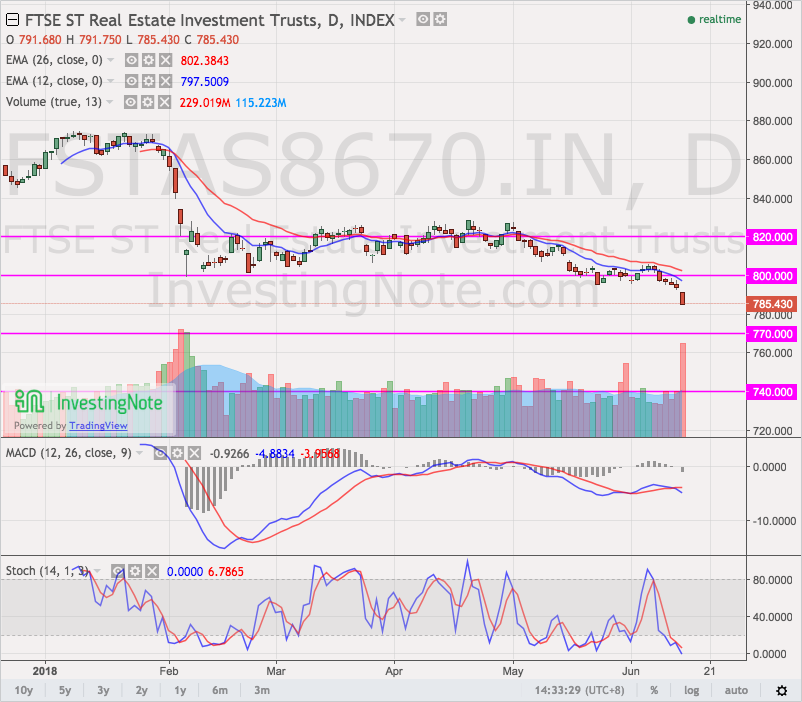Select the 1y time range
The image size is (802, 702).
click(x=180, y=690)
